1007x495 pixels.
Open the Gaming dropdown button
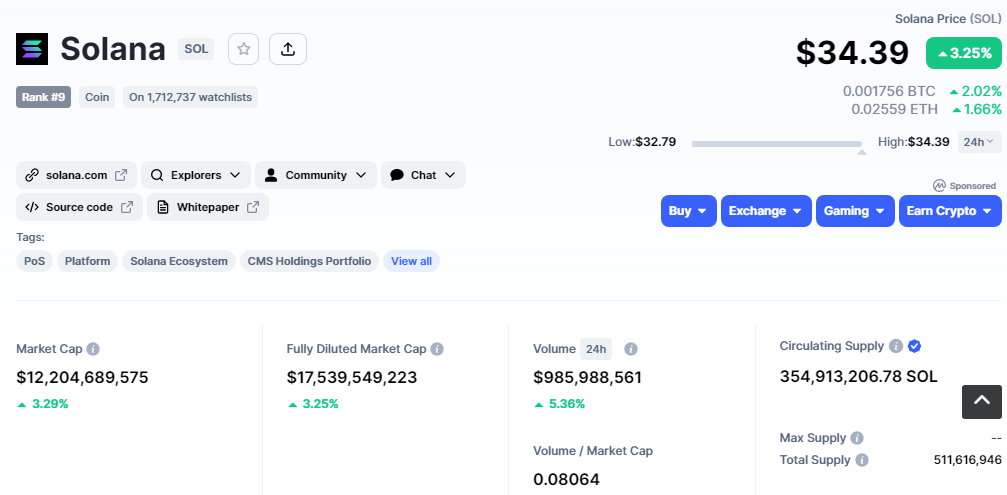855,211
